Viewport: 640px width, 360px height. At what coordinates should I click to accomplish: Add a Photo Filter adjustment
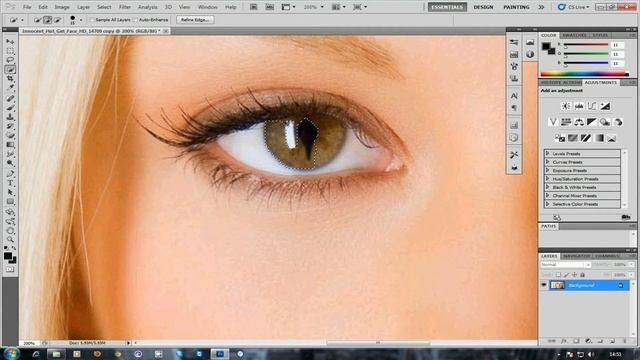(x=605, y=122)
